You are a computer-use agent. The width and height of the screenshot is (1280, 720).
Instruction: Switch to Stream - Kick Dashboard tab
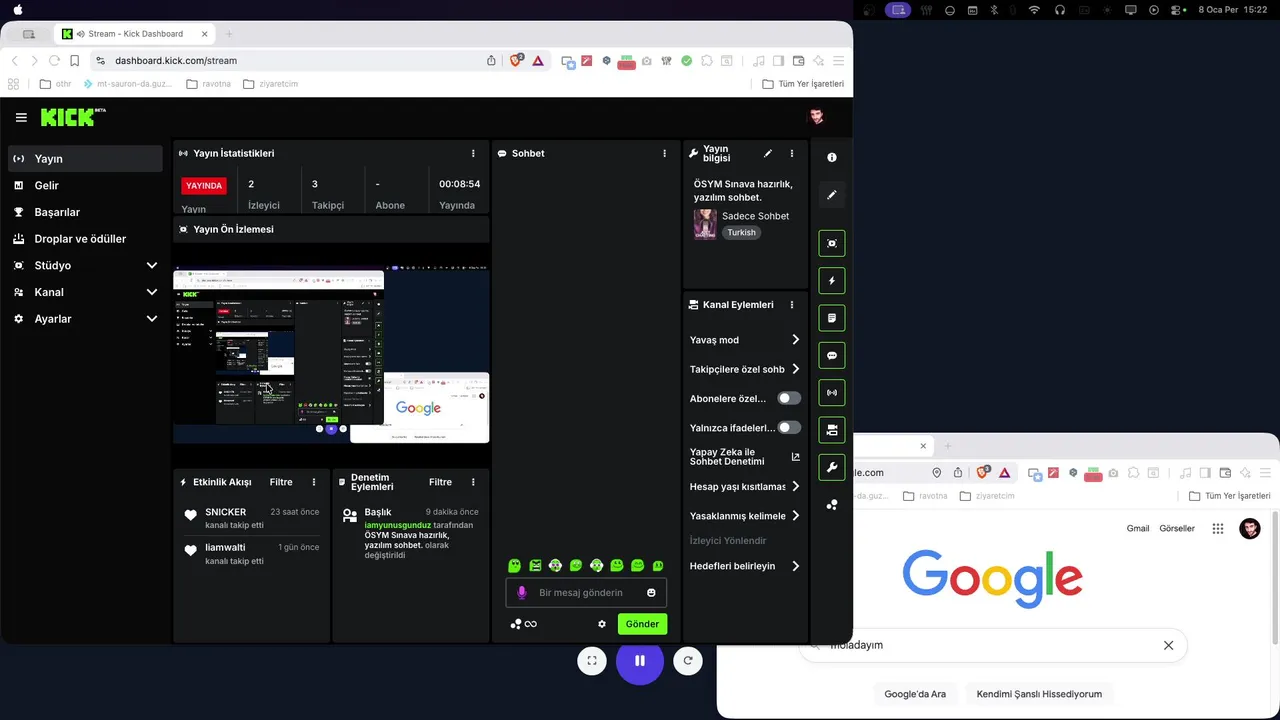click(x=135, y=33)
